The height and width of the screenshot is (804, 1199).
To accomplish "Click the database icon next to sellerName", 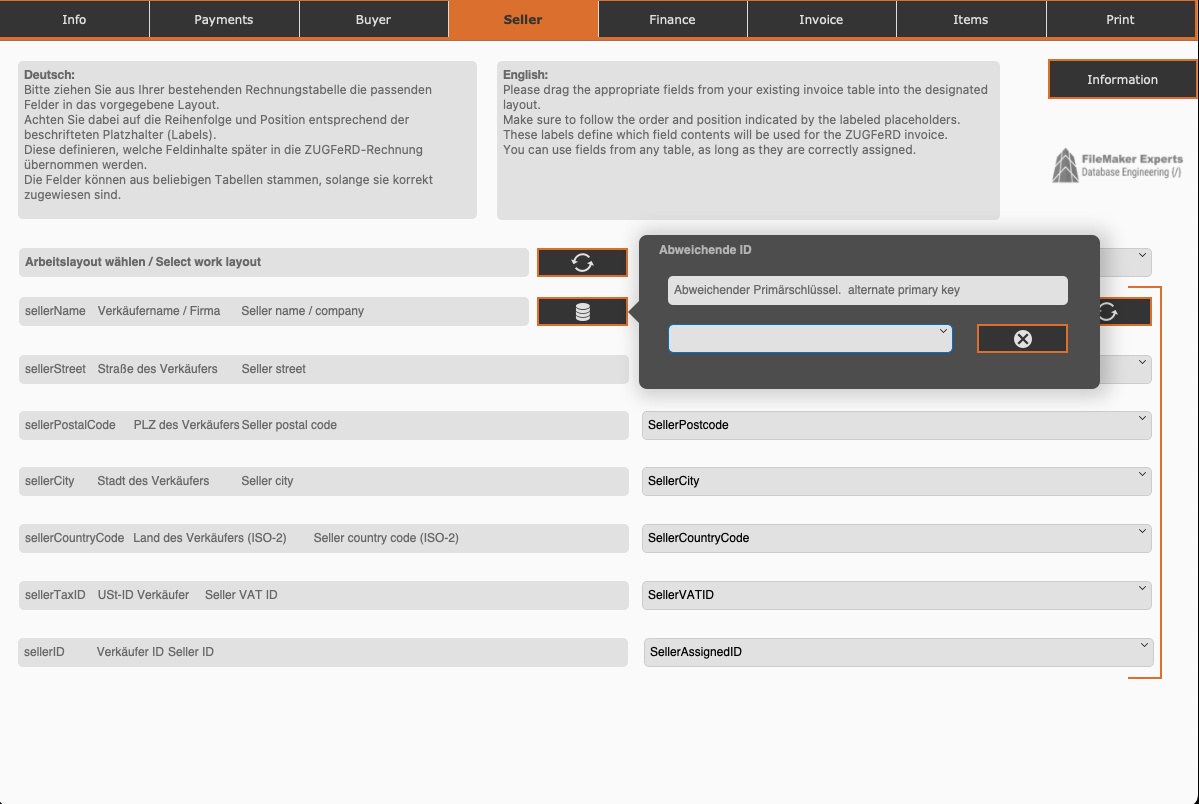I will coord(582,312).
